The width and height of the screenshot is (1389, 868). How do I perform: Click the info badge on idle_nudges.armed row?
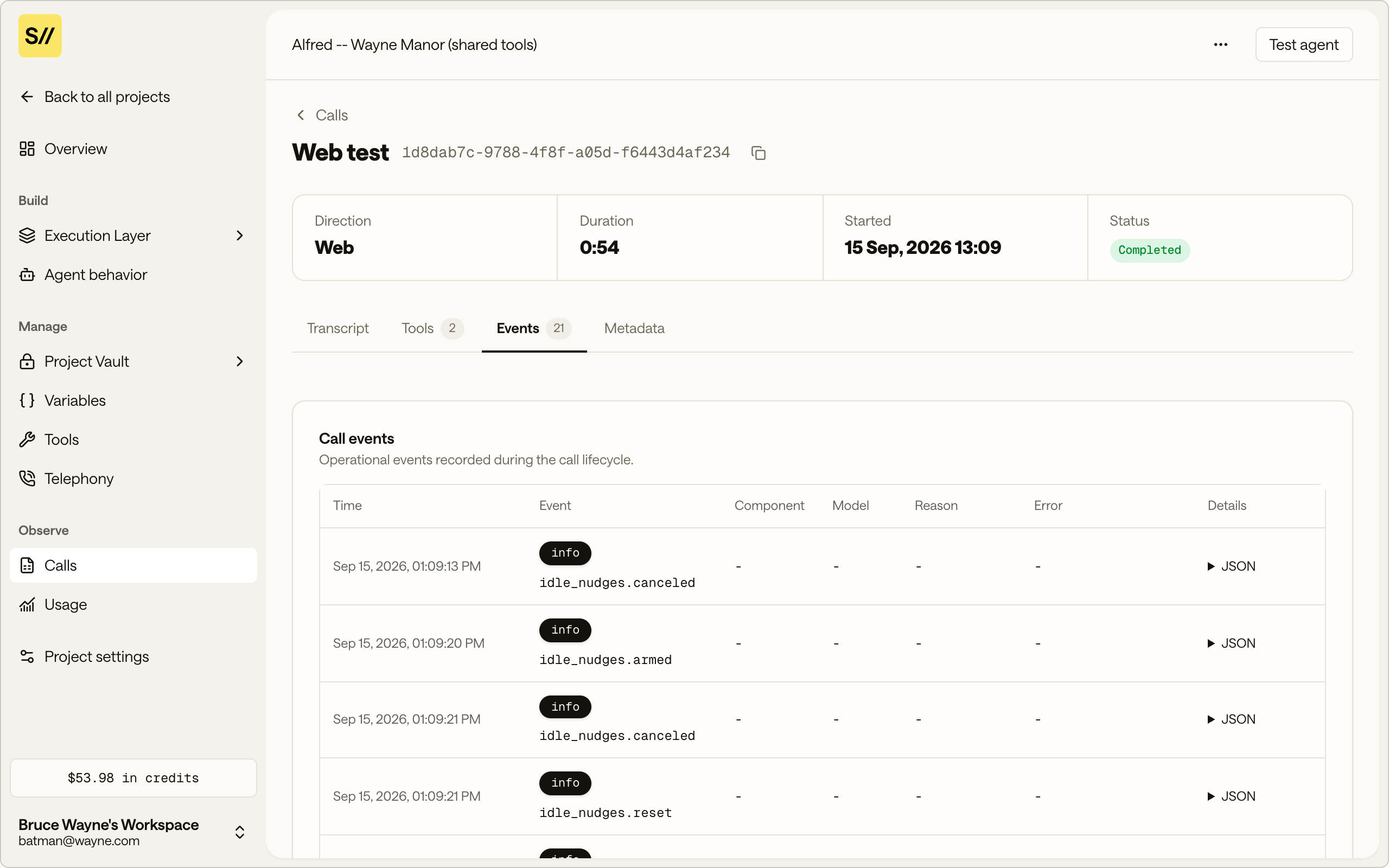[x=565, y=630]
